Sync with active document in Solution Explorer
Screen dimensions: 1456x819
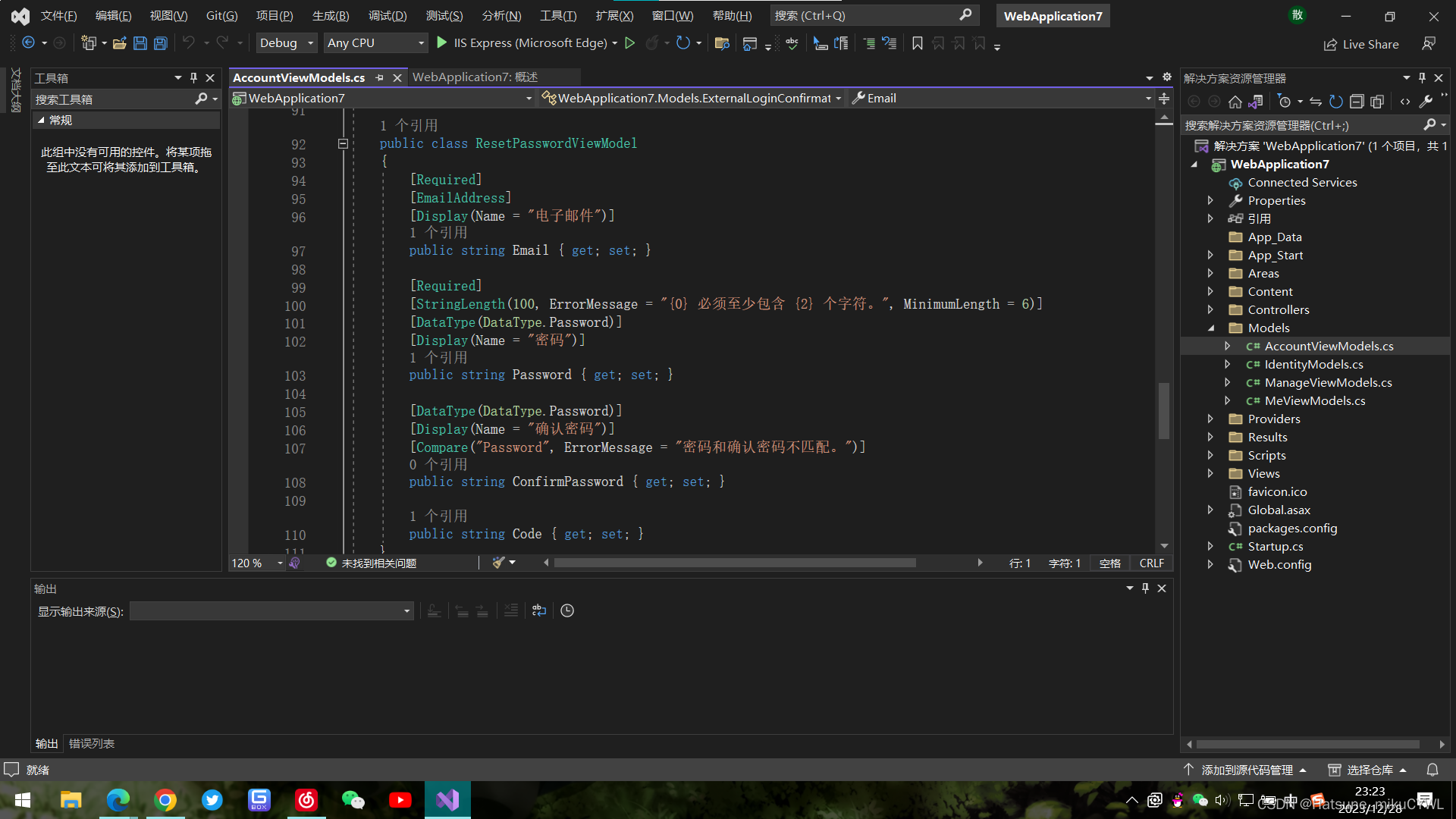click(x=1316, y=102)
